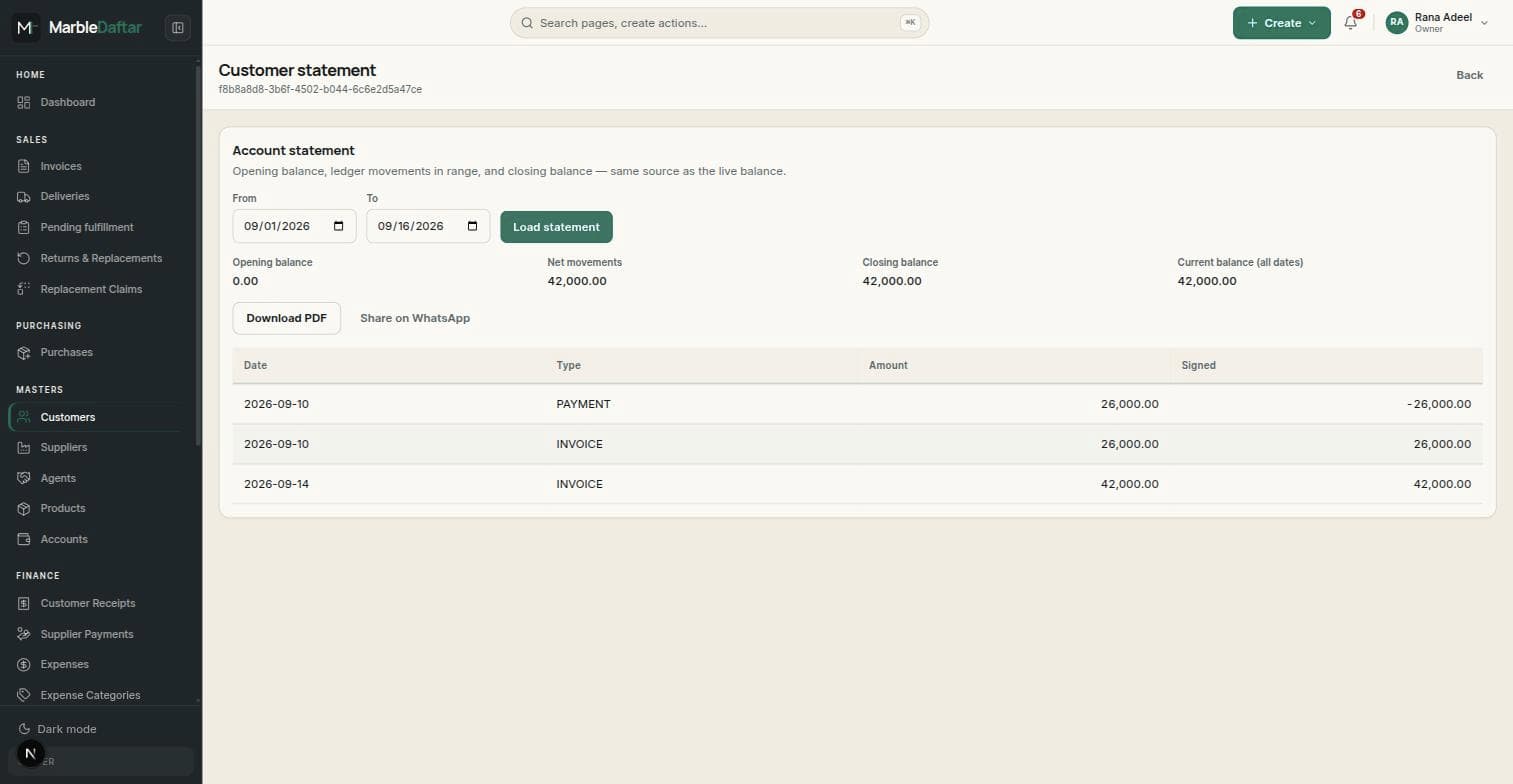Click the customer ID f8b8a8d8 text
Viewport: 1513px width, 784px height.
coord(320,89)
